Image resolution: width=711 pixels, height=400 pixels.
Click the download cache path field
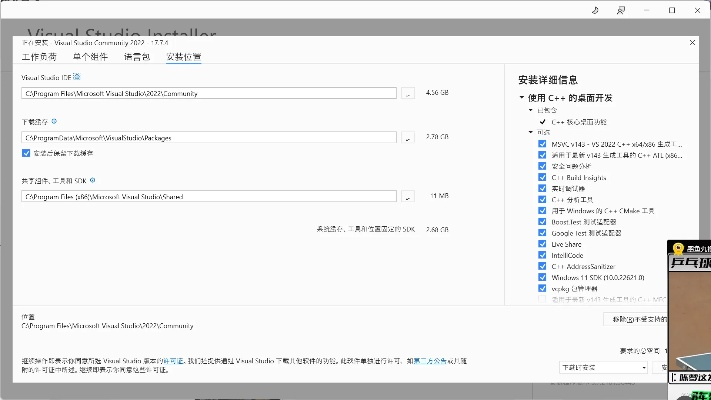[x=209, y=137]
